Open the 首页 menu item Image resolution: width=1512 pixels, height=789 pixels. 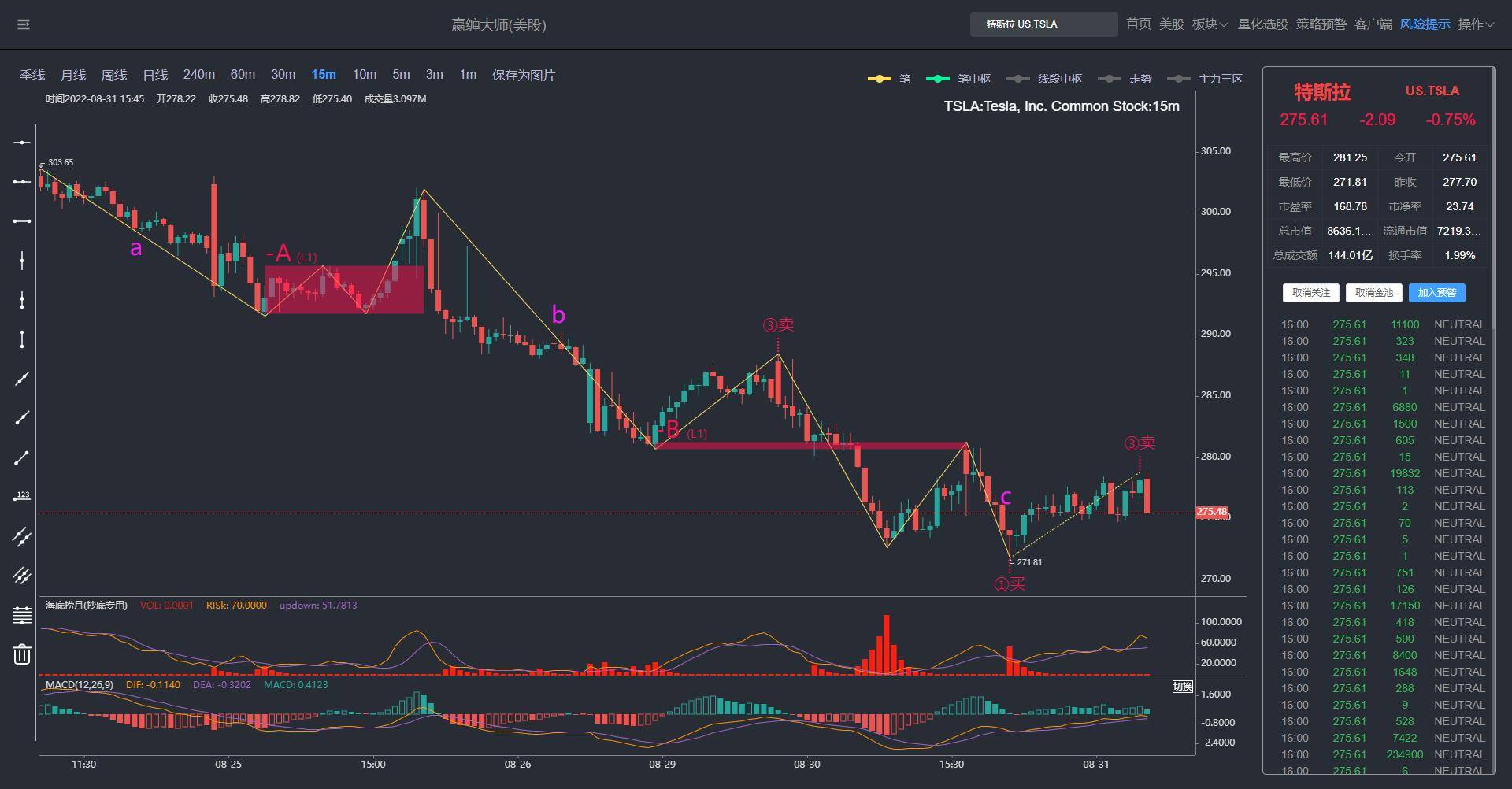1138,24
